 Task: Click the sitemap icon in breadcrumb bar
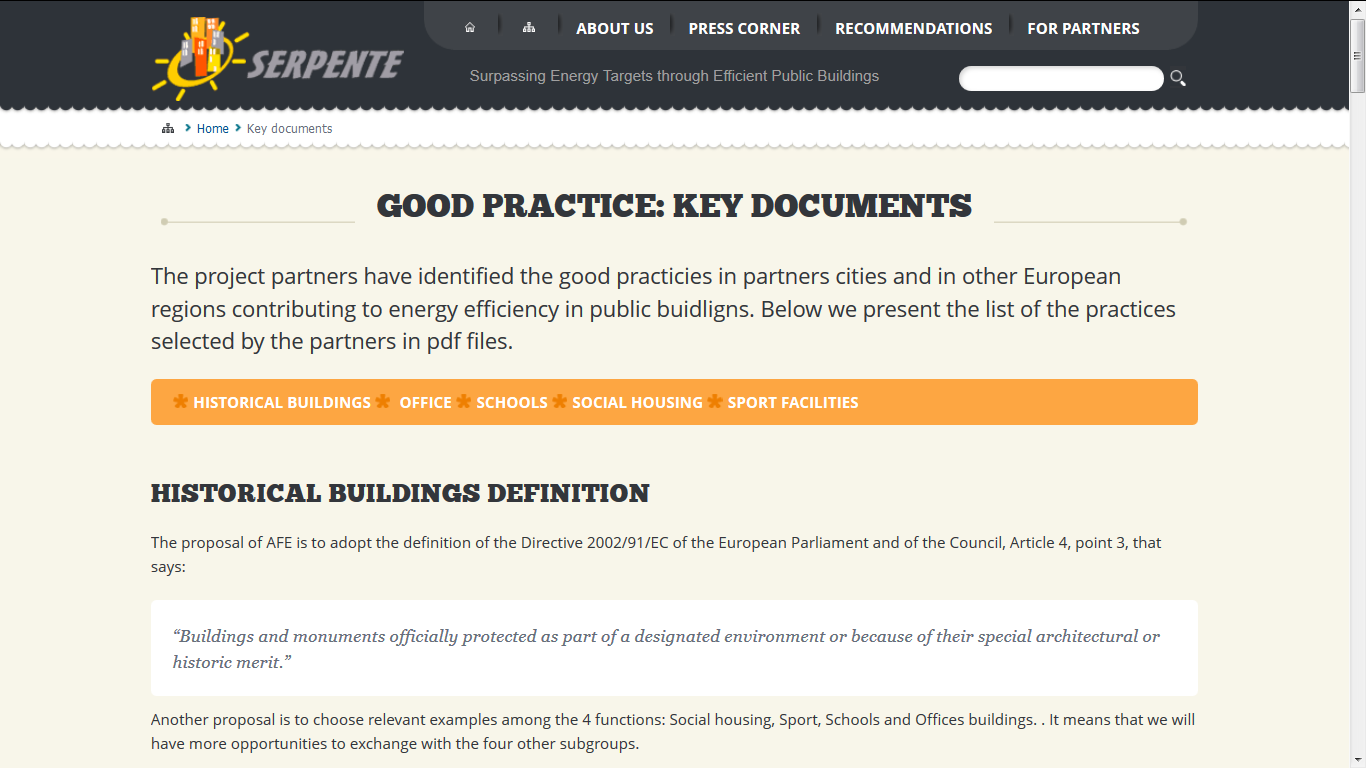(x=168, y=129)
